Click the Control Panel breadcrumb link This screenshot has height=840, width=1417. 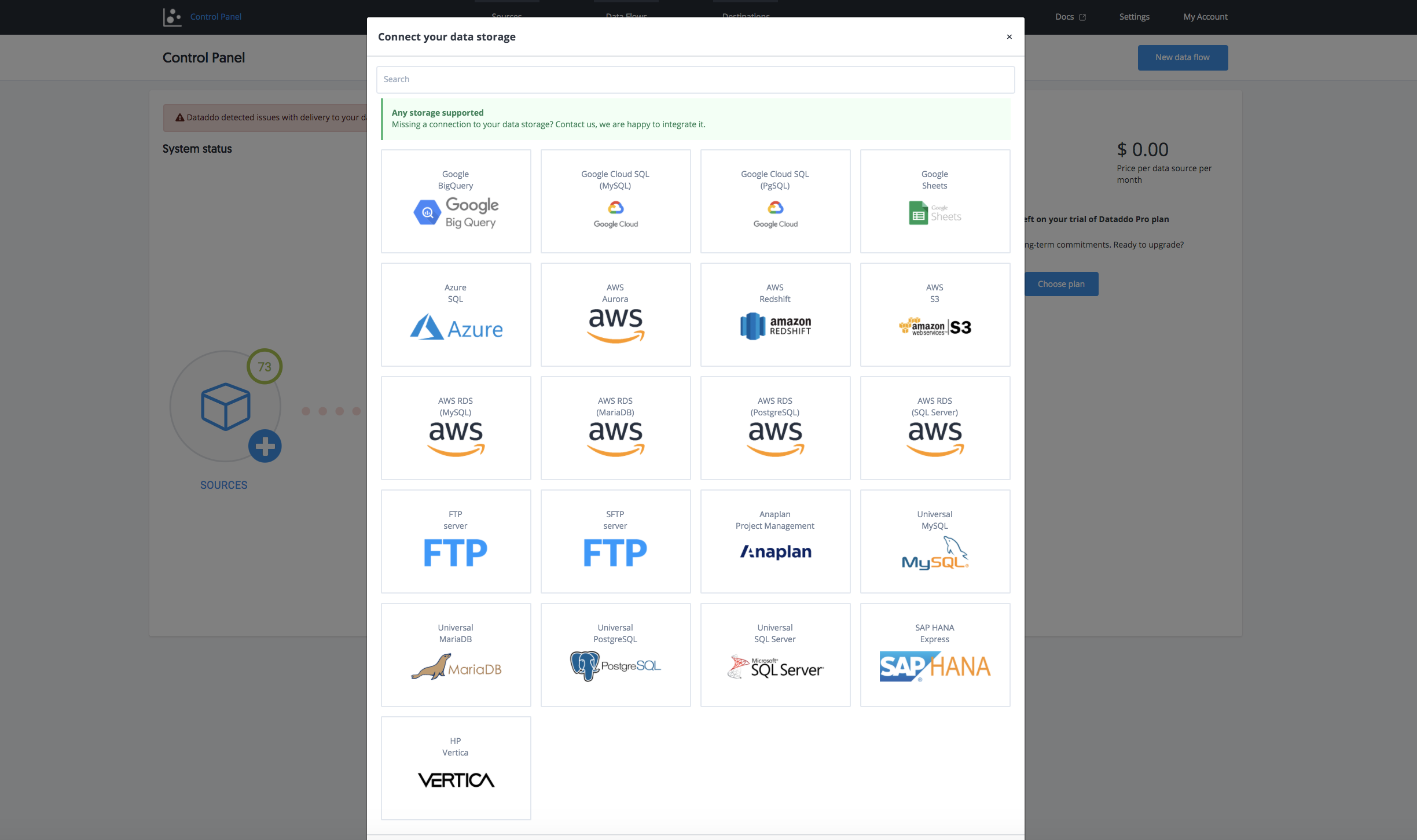coord(215,17)
